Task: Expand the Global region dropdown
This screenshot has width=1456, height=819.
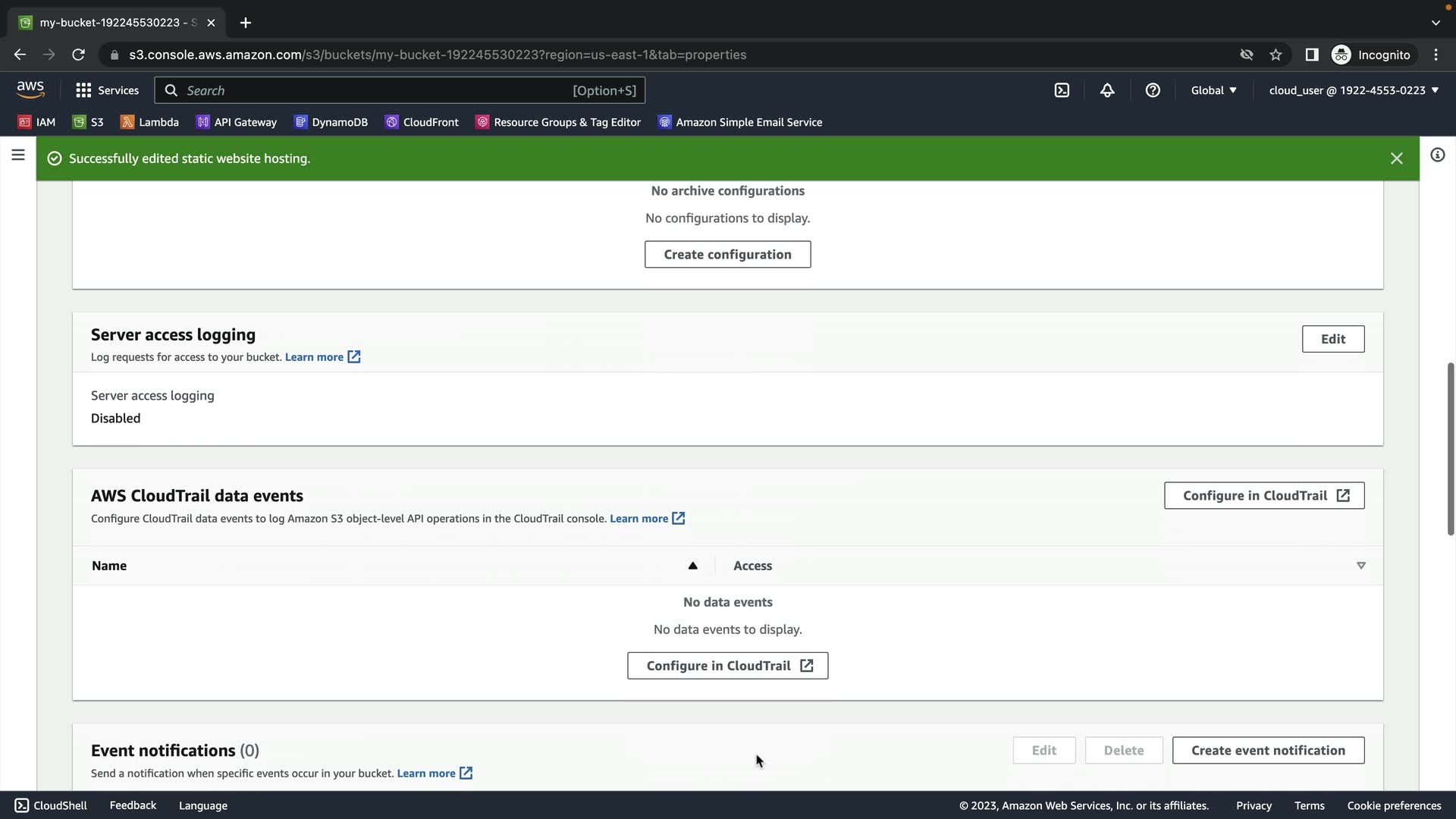Action: (x=1213, y=90)
